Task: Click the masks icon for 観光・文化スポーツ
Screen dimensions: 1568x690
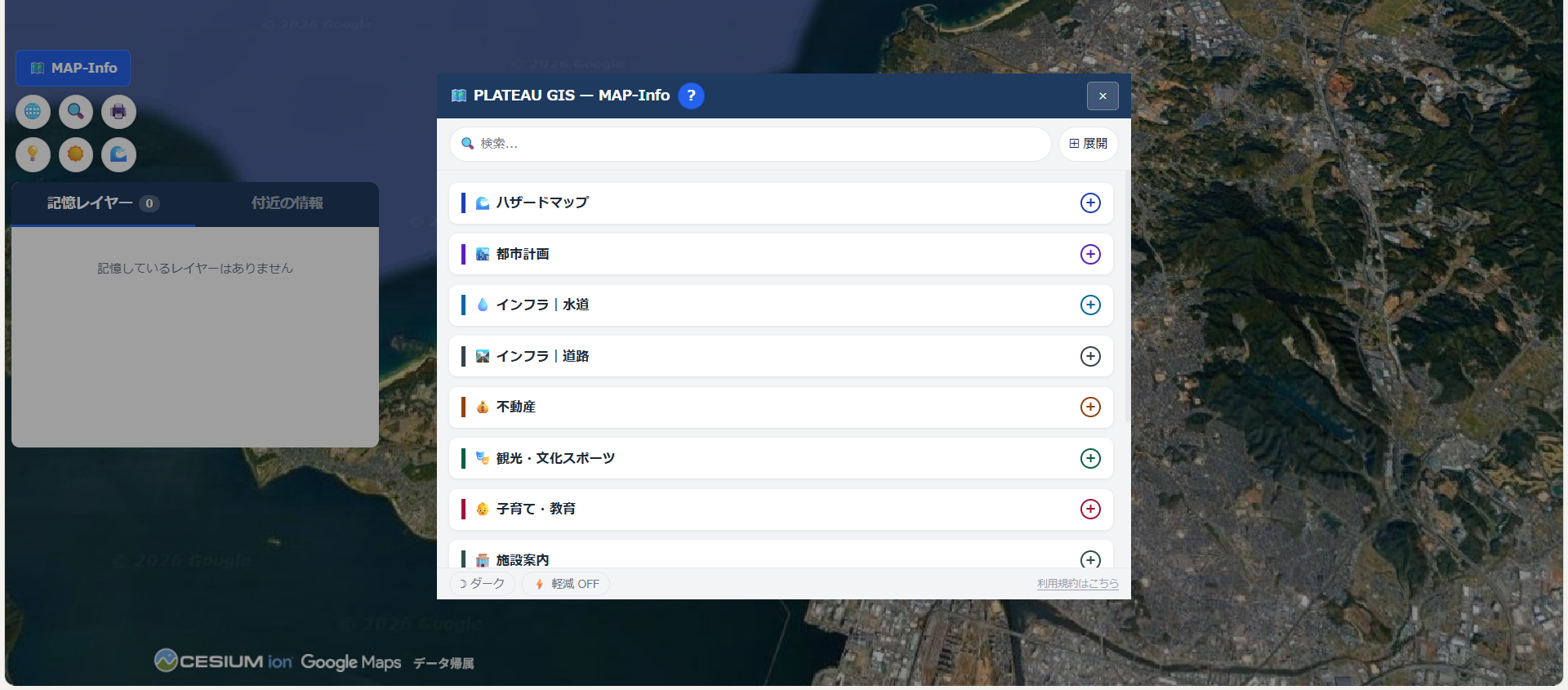Action: coord(483,458)
